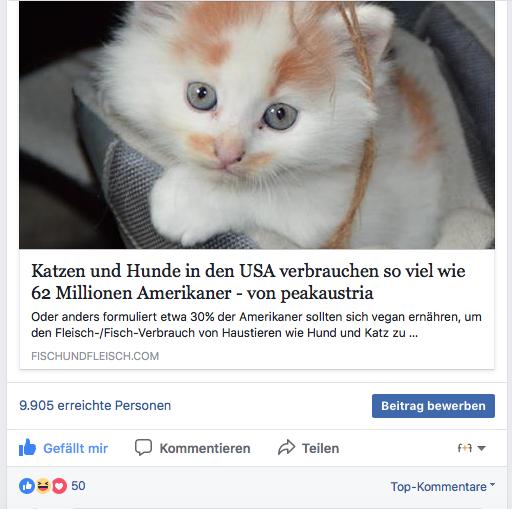
Task: Open the Katzen und Hunde headline link
Action: click(x=248, y=282)
